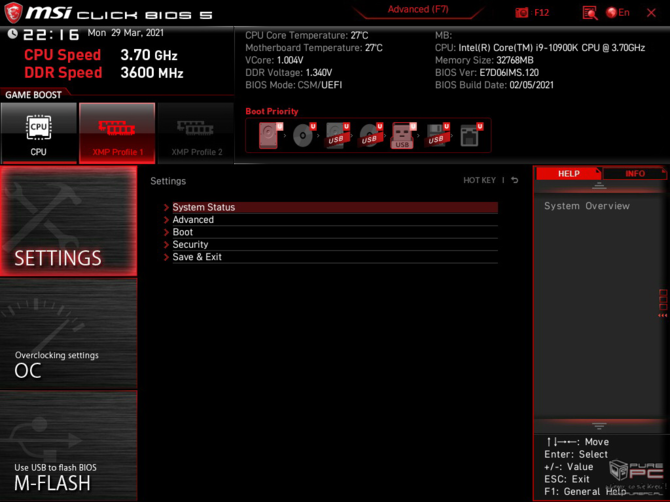Click the GAME BOOST label
The image size is (670, 502).
(x=33, y=95)
